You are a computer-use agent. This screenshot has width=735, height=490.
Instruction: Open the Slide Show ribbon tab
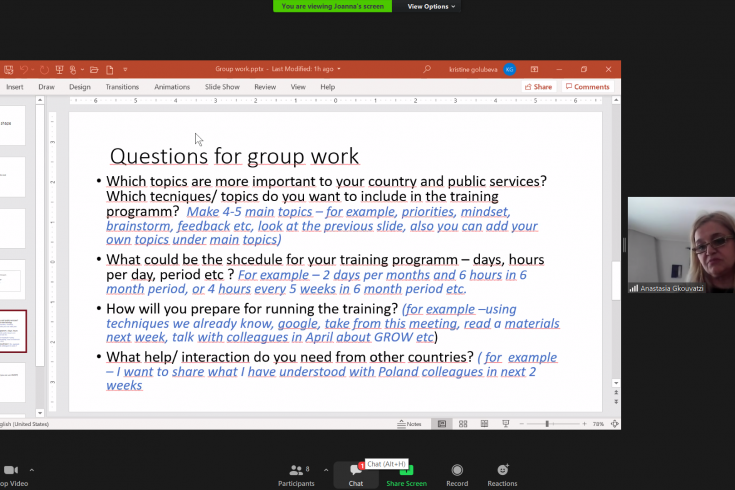pyautogui.click(x=222, y=87)
